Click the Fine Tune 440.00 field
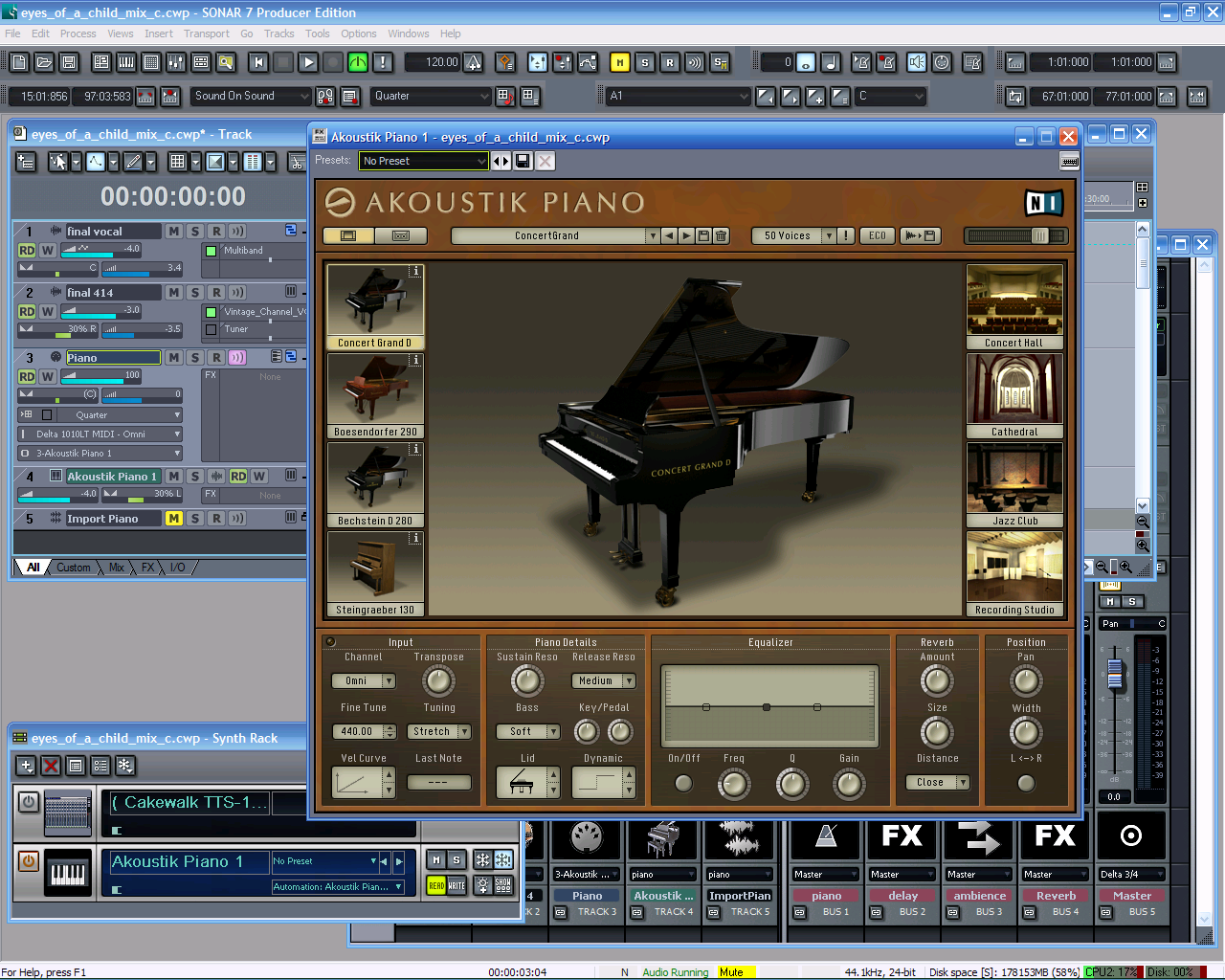This screenshot has height=980, width=1225. [x=364, y=731]
